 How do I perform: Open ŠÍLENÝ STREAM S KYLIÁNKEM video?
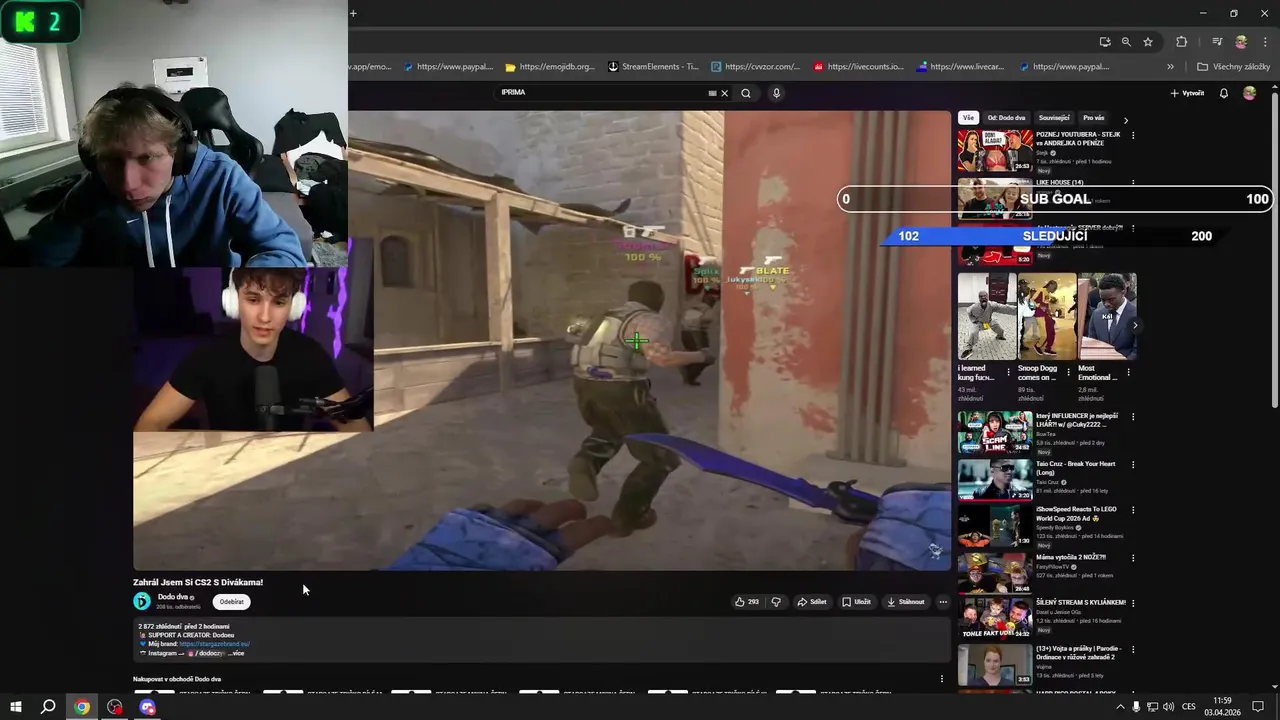tap(995, 619)
